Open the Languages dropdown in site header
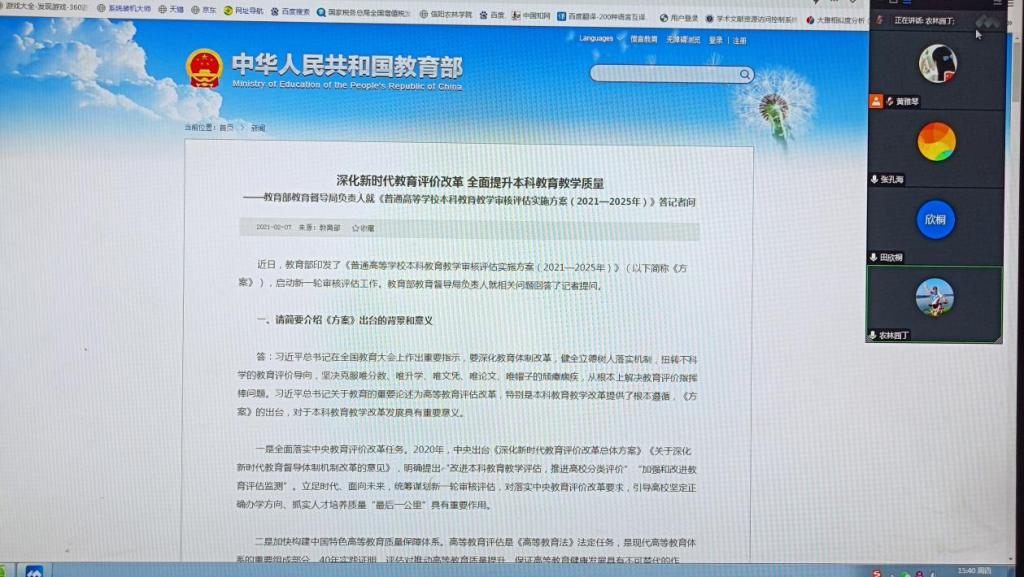The image size is (1024, 577). coord(598,38)
